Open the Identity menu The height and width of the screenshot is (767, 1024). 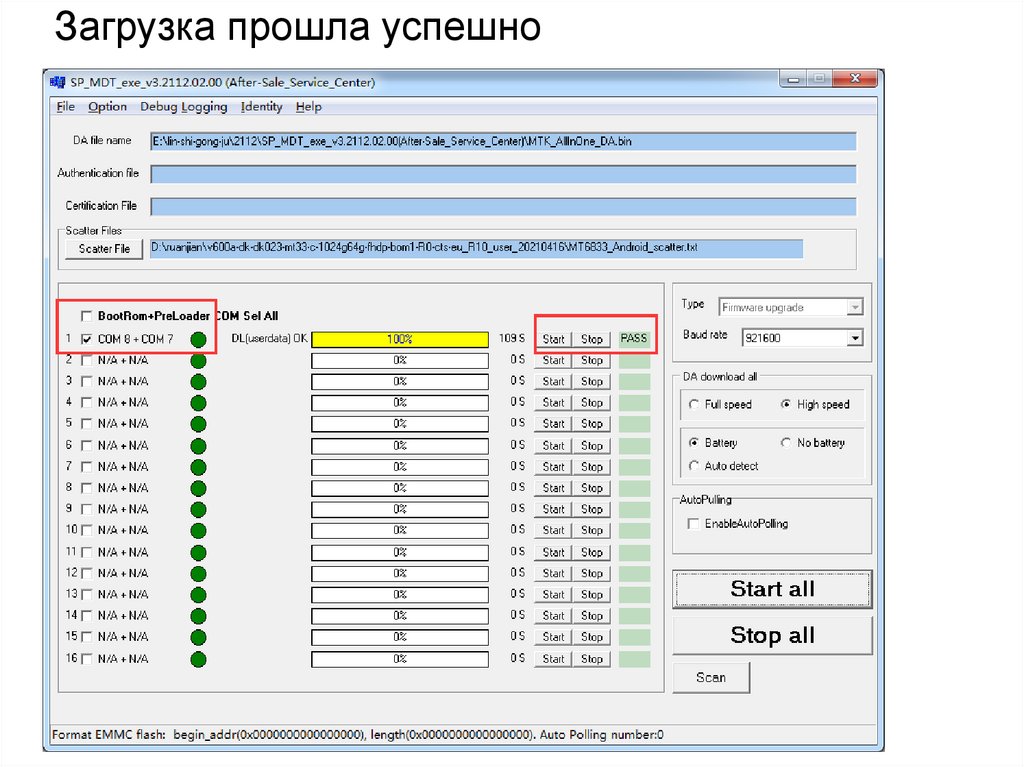click(261, 106)
